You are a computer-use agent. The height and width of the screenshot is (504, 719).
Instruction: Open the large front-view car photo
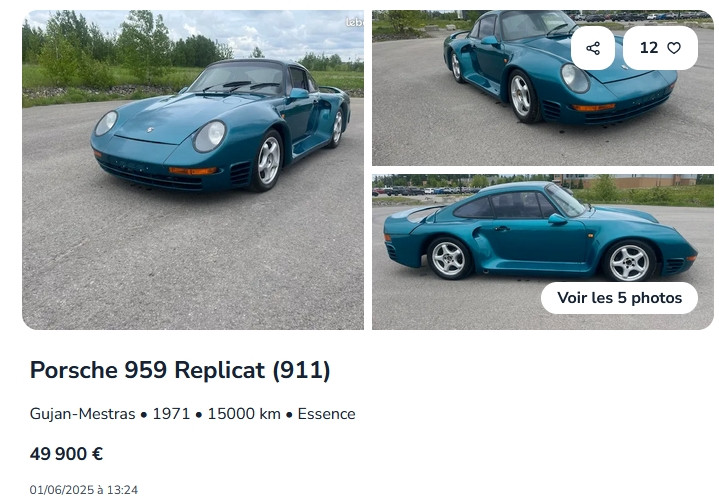[x=193, y=170]
